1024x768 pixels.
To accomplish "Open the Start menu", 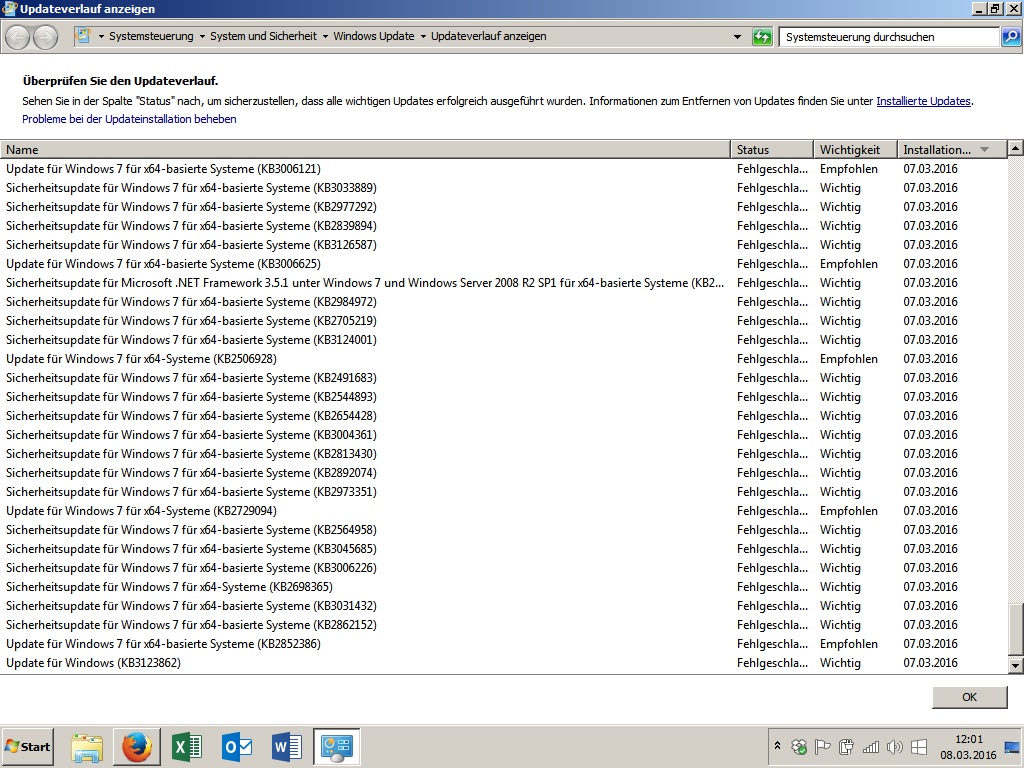I will [x=27, y=746].
